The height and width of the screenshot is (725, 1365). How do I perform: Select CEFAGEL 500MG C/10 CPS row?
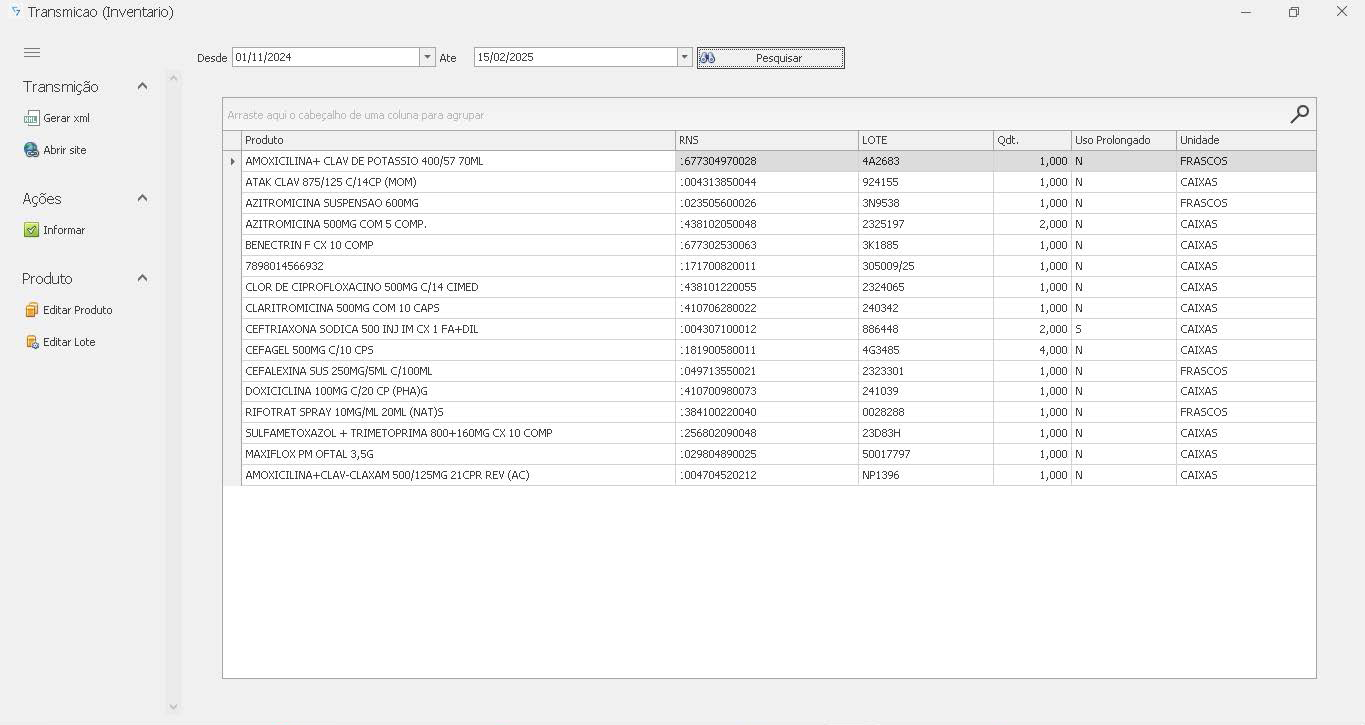pos(769,350)
